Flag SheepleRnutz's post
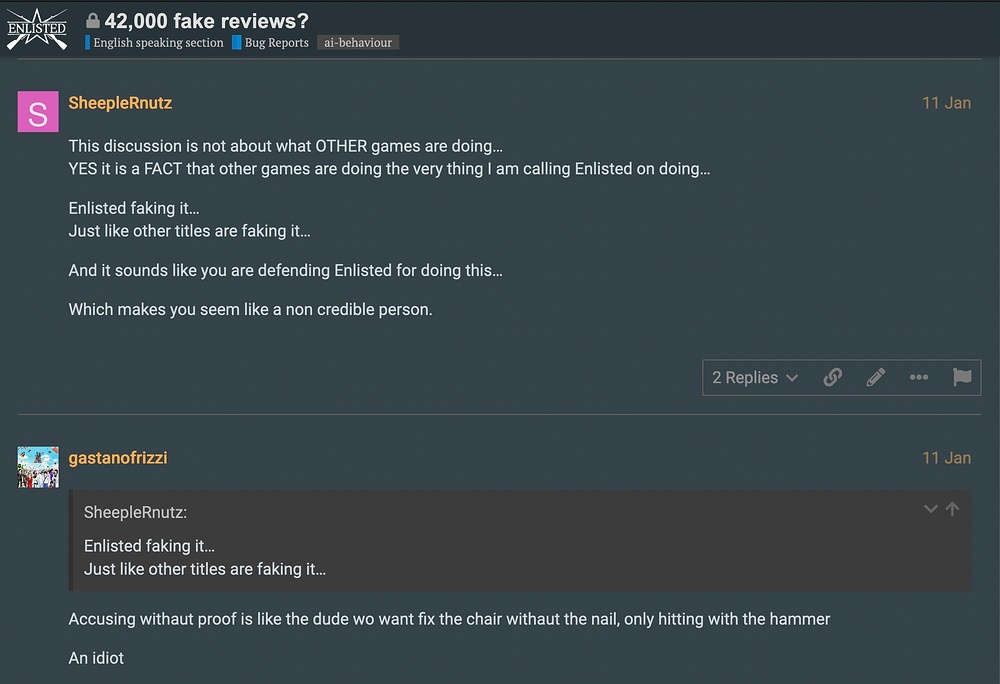The height and width of the screenshot is (684, 1000). 962,377
